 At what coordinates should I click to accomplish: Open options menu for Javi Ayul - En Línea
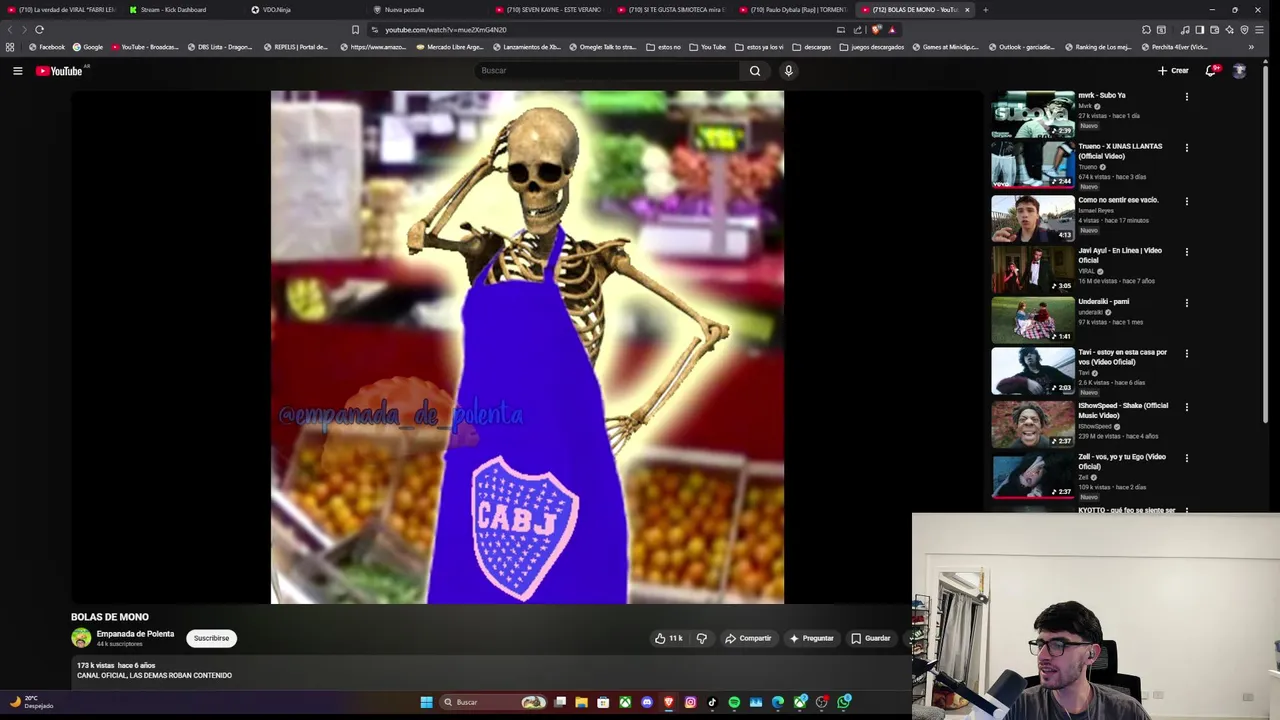(1187, 252)
